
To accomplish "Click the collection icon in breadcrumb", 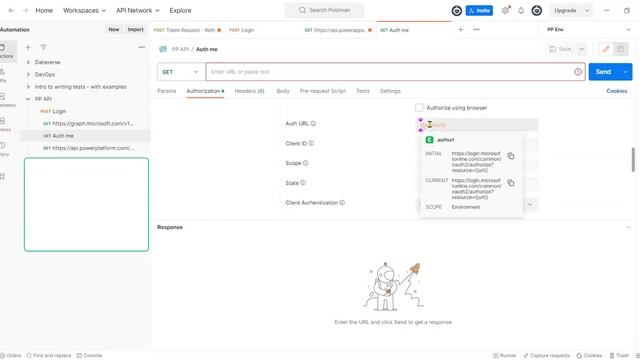I will pyautogui.click(x=163, y=49).
